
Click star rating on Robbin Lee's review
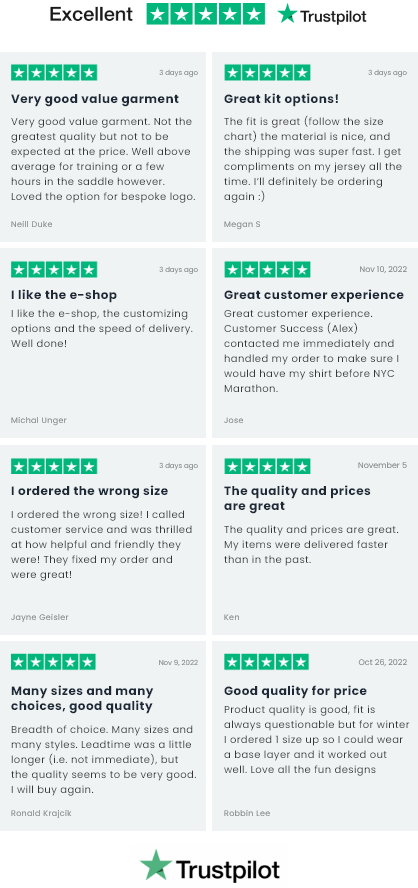[267, 662]
